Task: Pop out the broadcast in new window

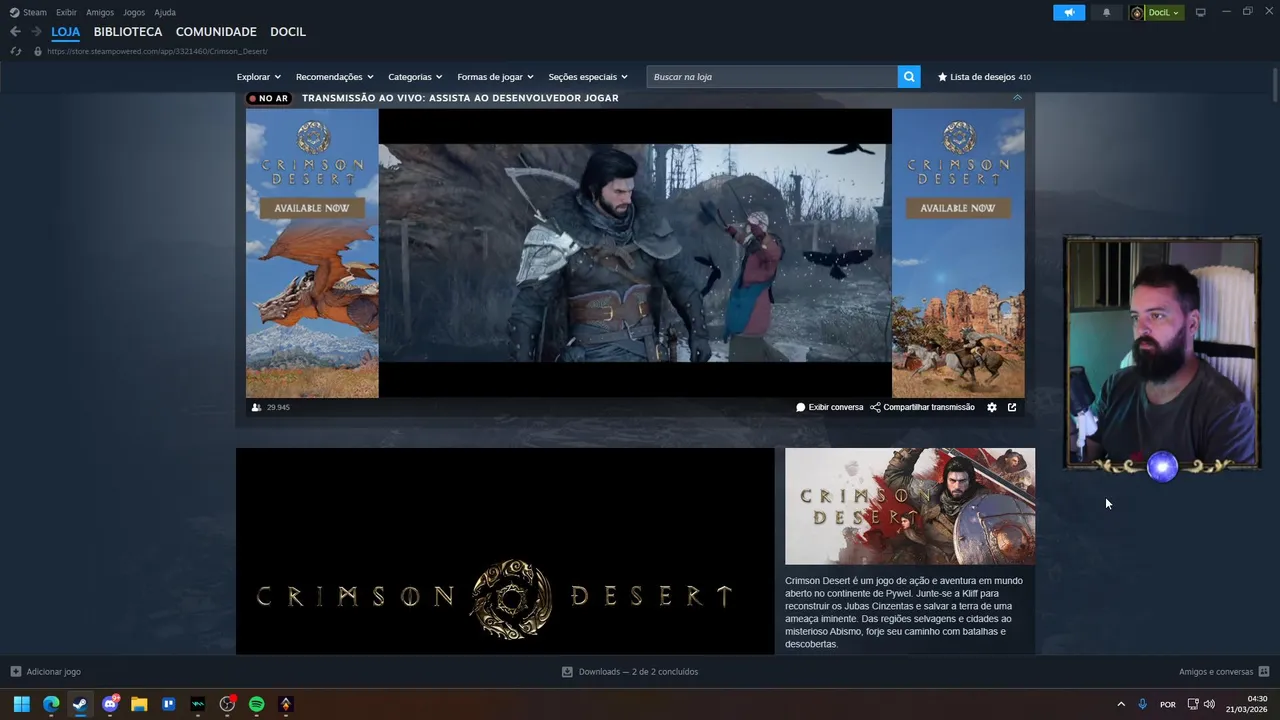Action: click(1012, 408)
